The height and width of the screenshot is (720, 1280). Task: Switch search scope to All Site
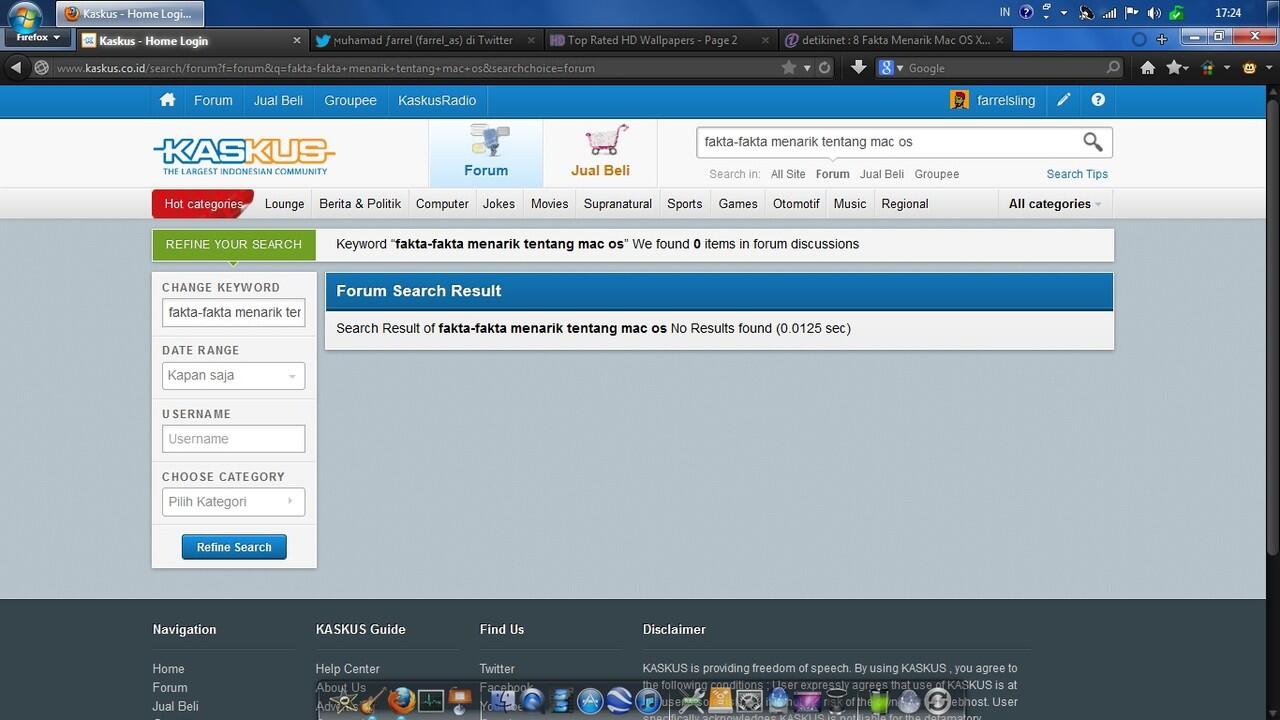pyautogui.click(x=788, y=174)
